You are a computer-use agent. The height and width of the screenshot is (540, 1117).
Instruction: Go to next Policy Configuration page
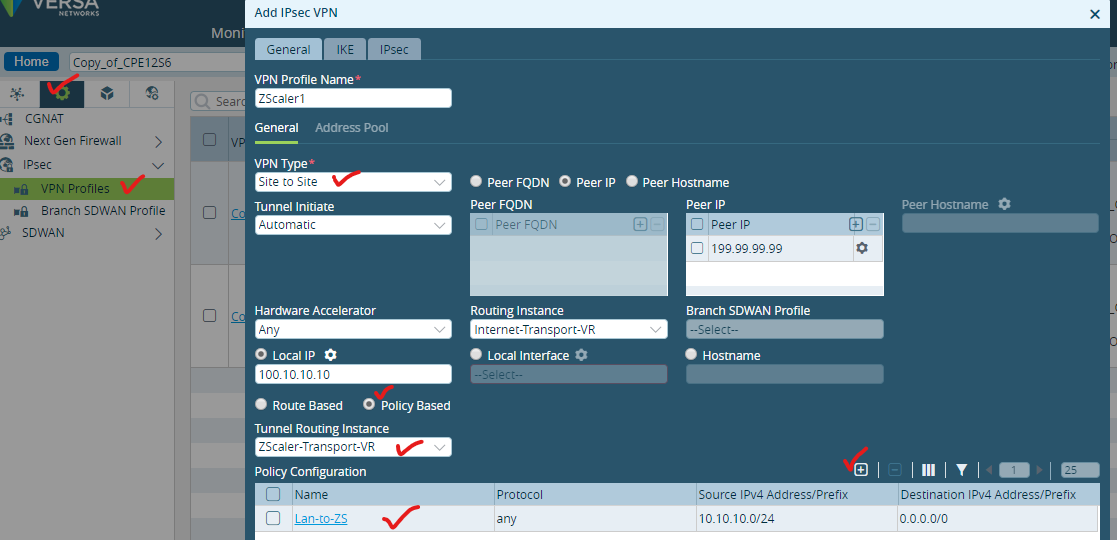coord(1039,469)
